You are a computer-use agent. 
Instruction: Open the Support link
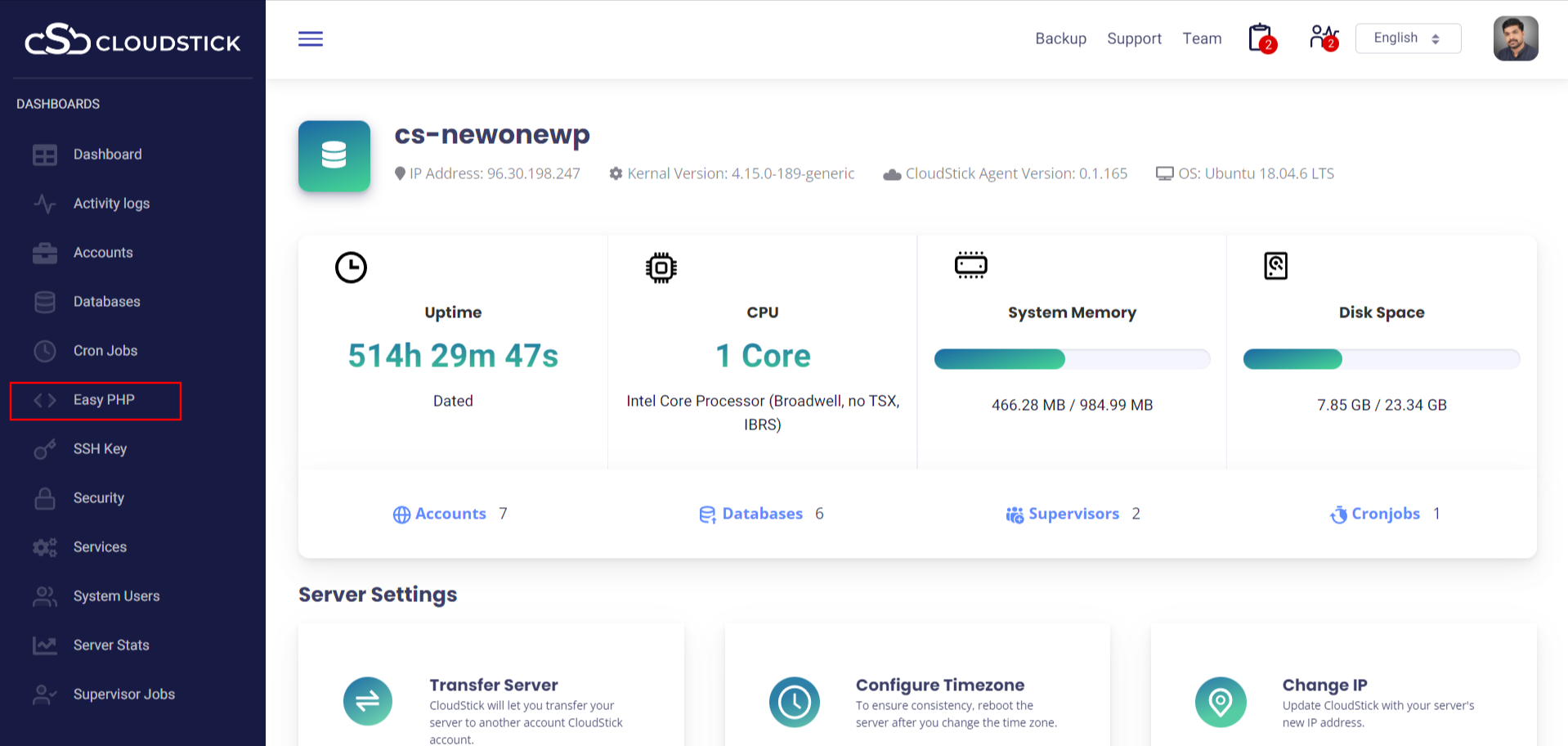pyautogui.click(x=1134, y=38)
